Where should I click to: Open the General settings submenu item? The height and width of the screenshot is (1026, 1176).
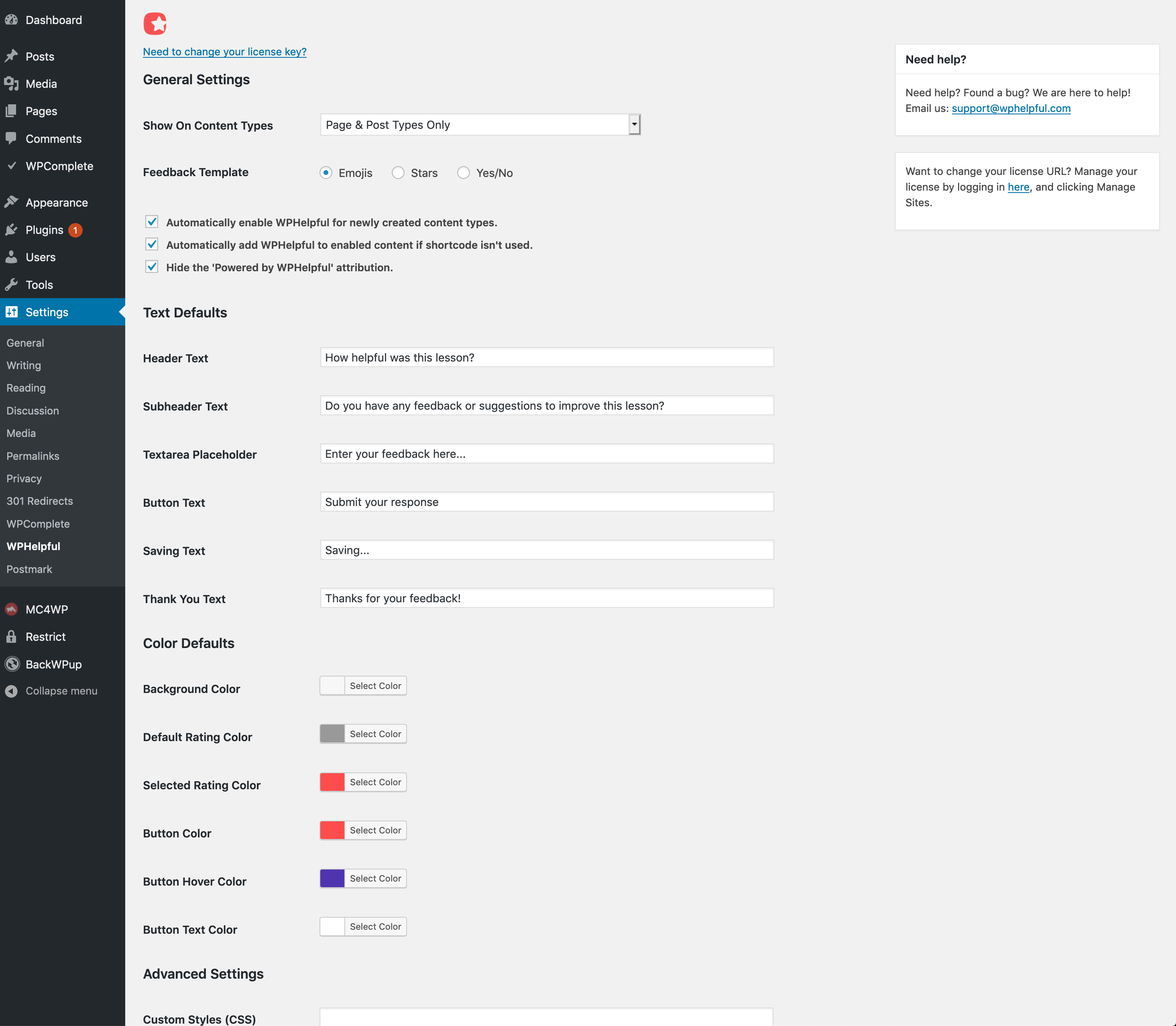click(25, 343)
